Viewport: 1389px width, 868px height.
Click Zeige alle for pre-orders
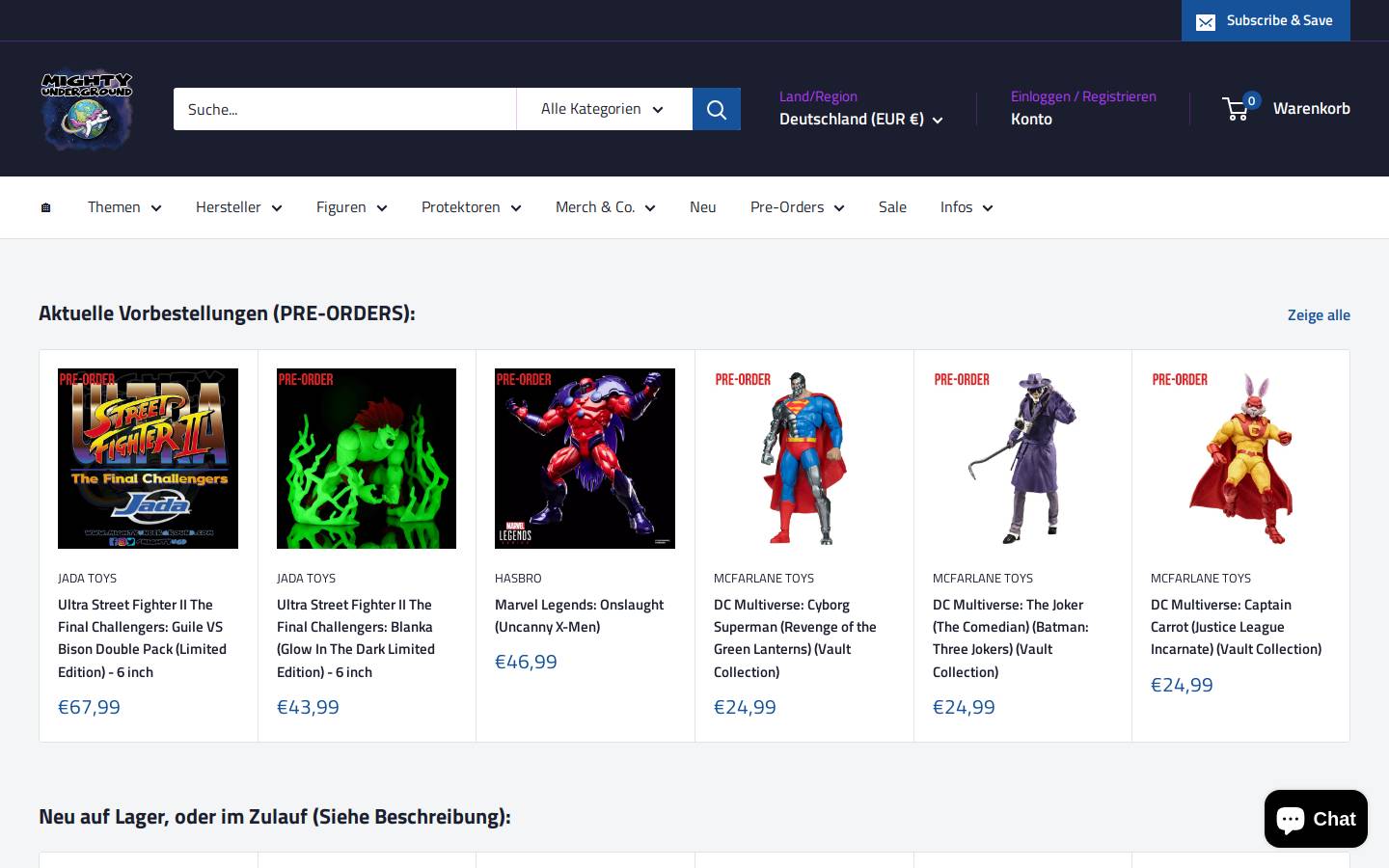(x=1319, y=315)
